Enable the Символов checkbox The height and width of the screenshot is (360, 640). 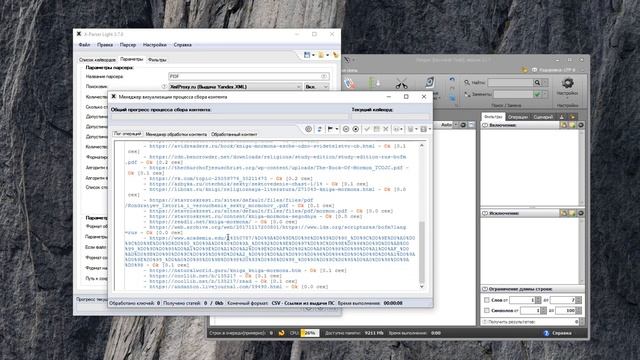[487, 311]
